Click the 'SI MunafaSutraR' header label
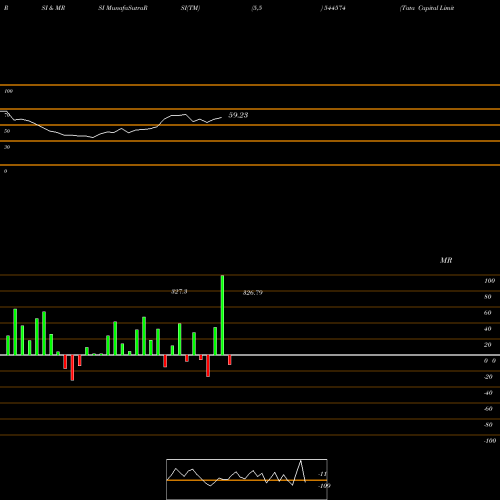This screenshot has width=500, height=500. click(x=123, y=8)
